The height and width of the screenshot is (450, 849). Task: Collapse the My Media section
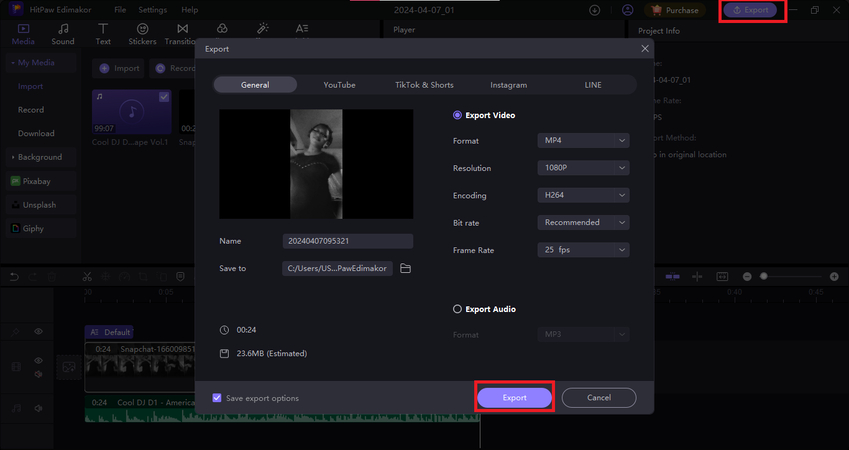pos(12,63)
